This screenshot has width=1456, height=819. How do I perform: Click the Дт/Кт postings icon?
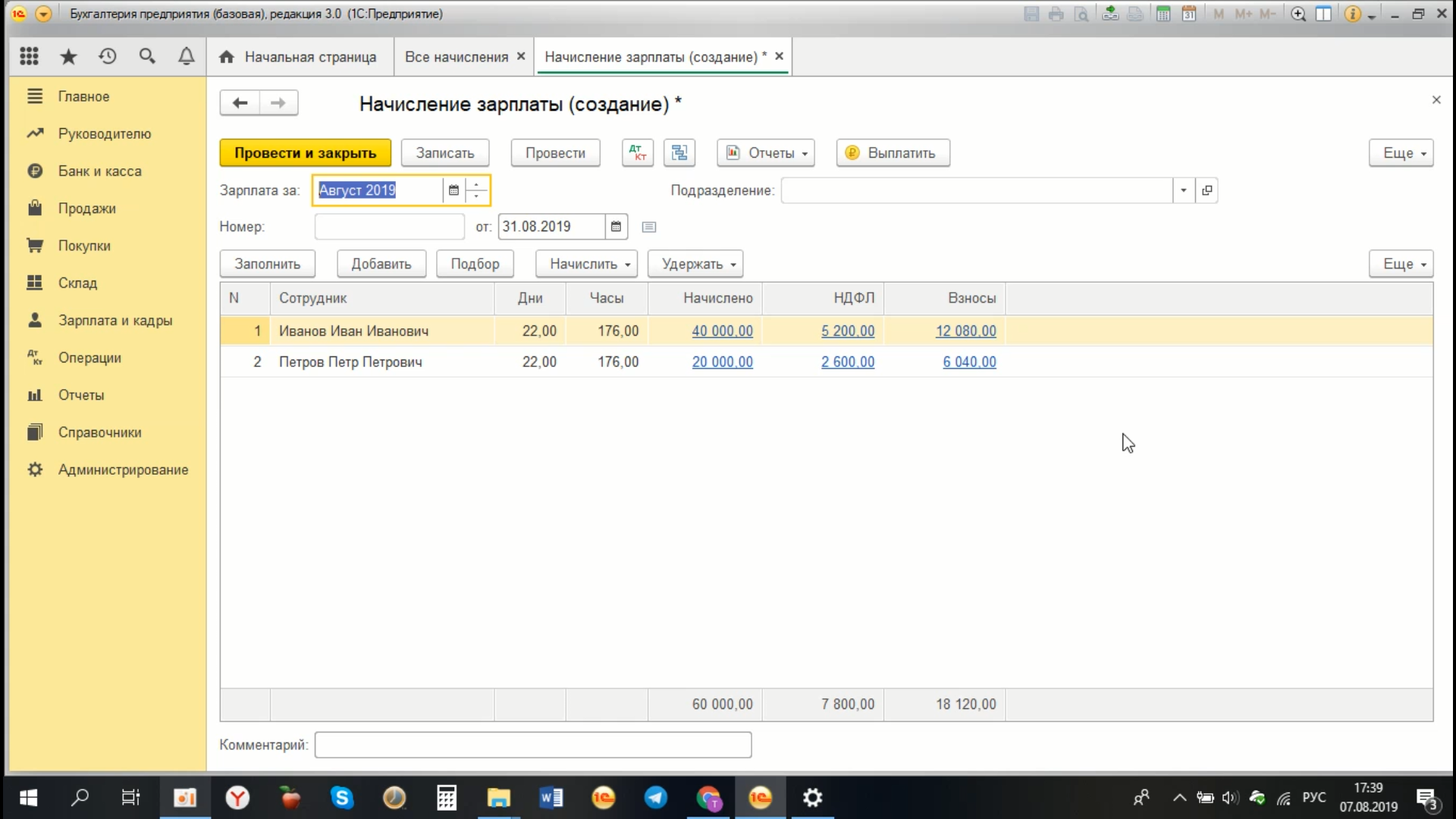click(x=637, y=152)
